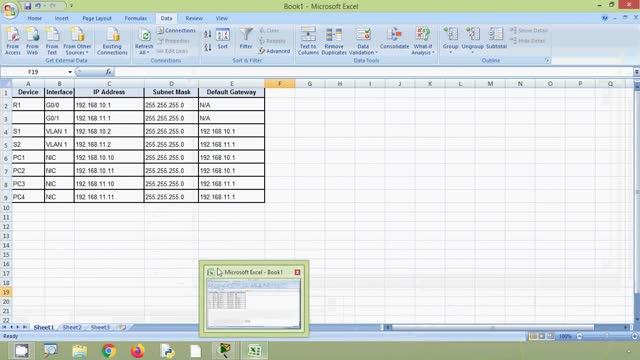Click Sort A to Z icon
The height and width of the screenshot is (360, 640).
208,35
